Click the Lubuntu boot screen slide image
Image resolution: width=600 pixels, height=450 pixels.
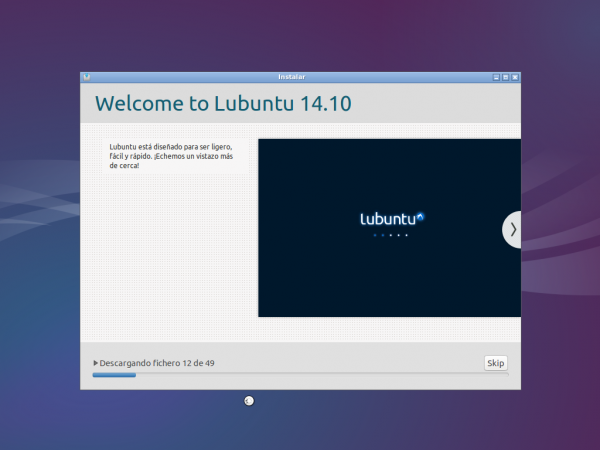coord(390,228)
